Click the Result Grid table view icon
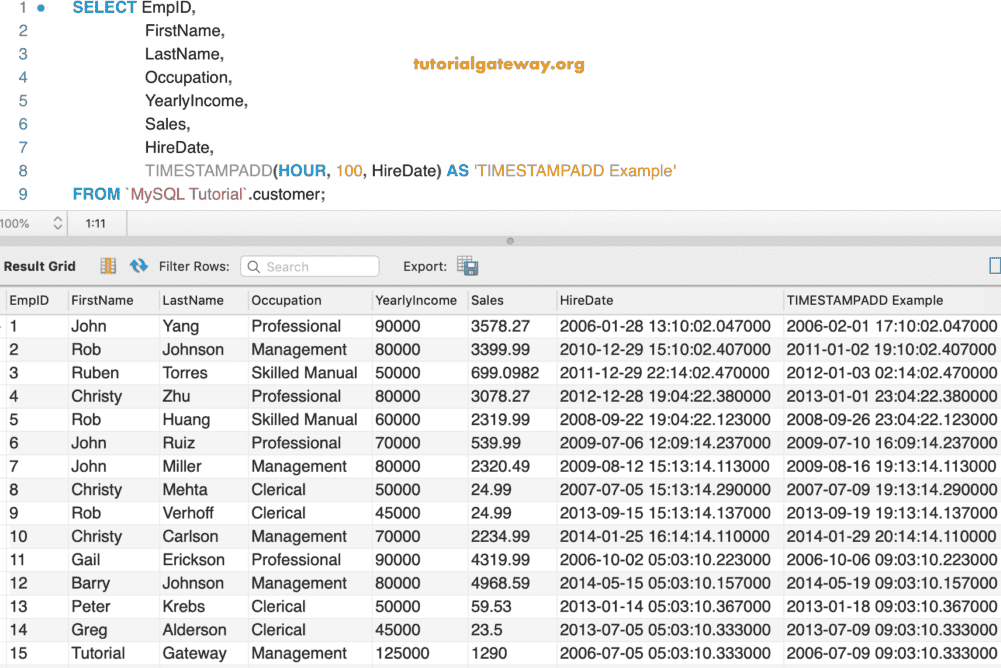This screenshot has width=1001, height=668. pos(108,266)
